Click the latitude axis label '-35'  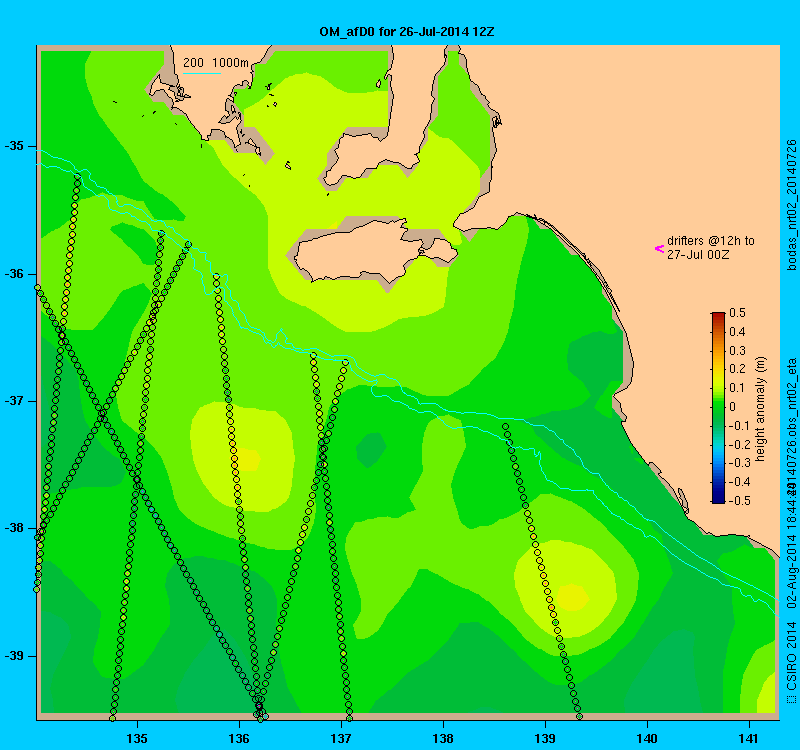coord(14,146)
